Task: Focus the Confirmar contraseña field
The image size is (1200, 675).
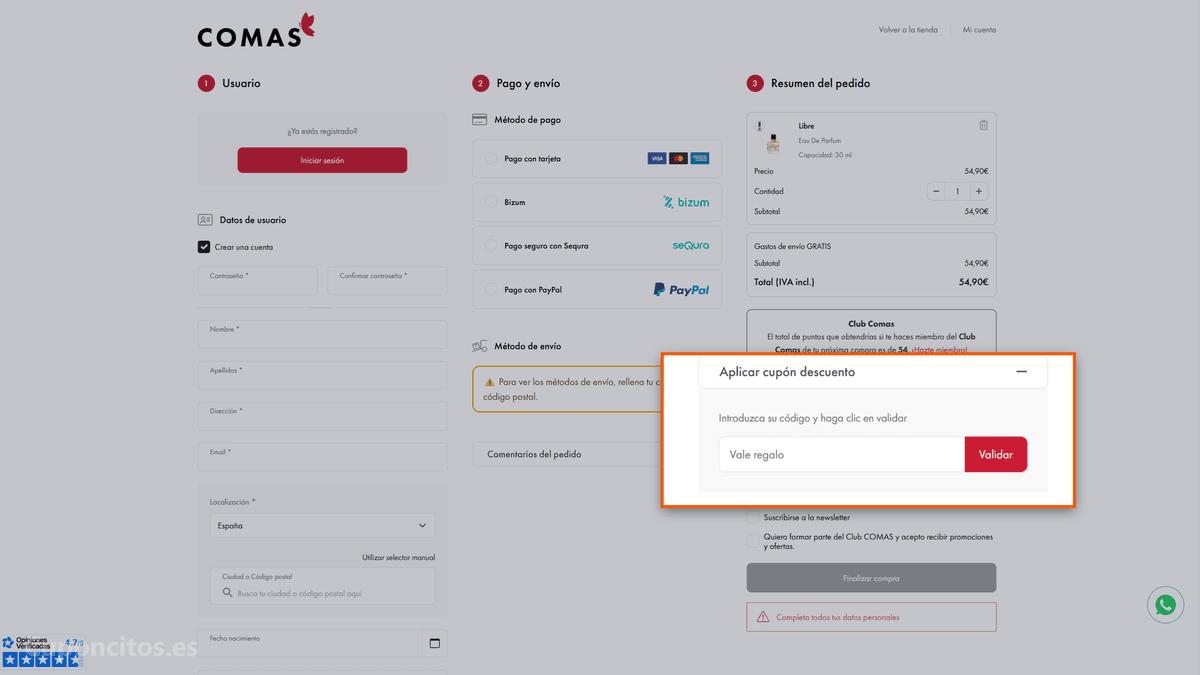Action: click(x=387, y=280)
